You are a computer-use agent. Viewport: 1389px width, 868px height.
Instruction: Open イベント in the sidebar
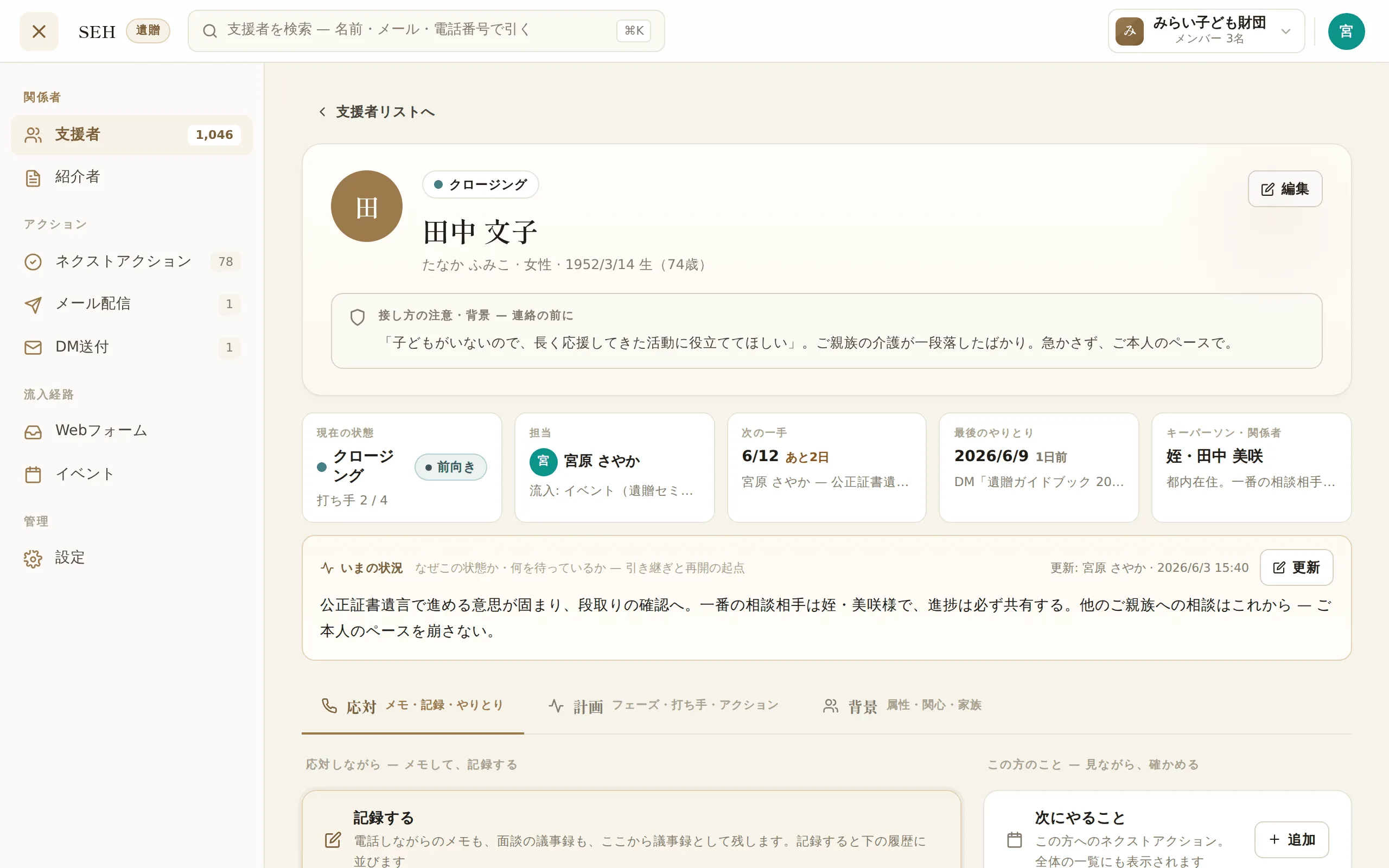coord(131,474)
